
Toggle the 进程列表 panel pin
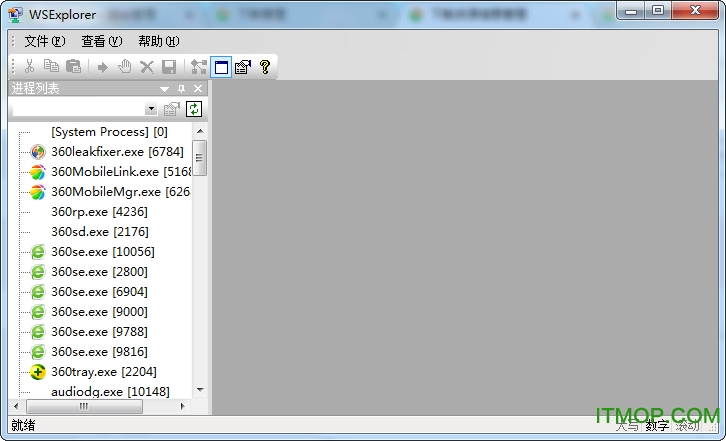(182, 88)
